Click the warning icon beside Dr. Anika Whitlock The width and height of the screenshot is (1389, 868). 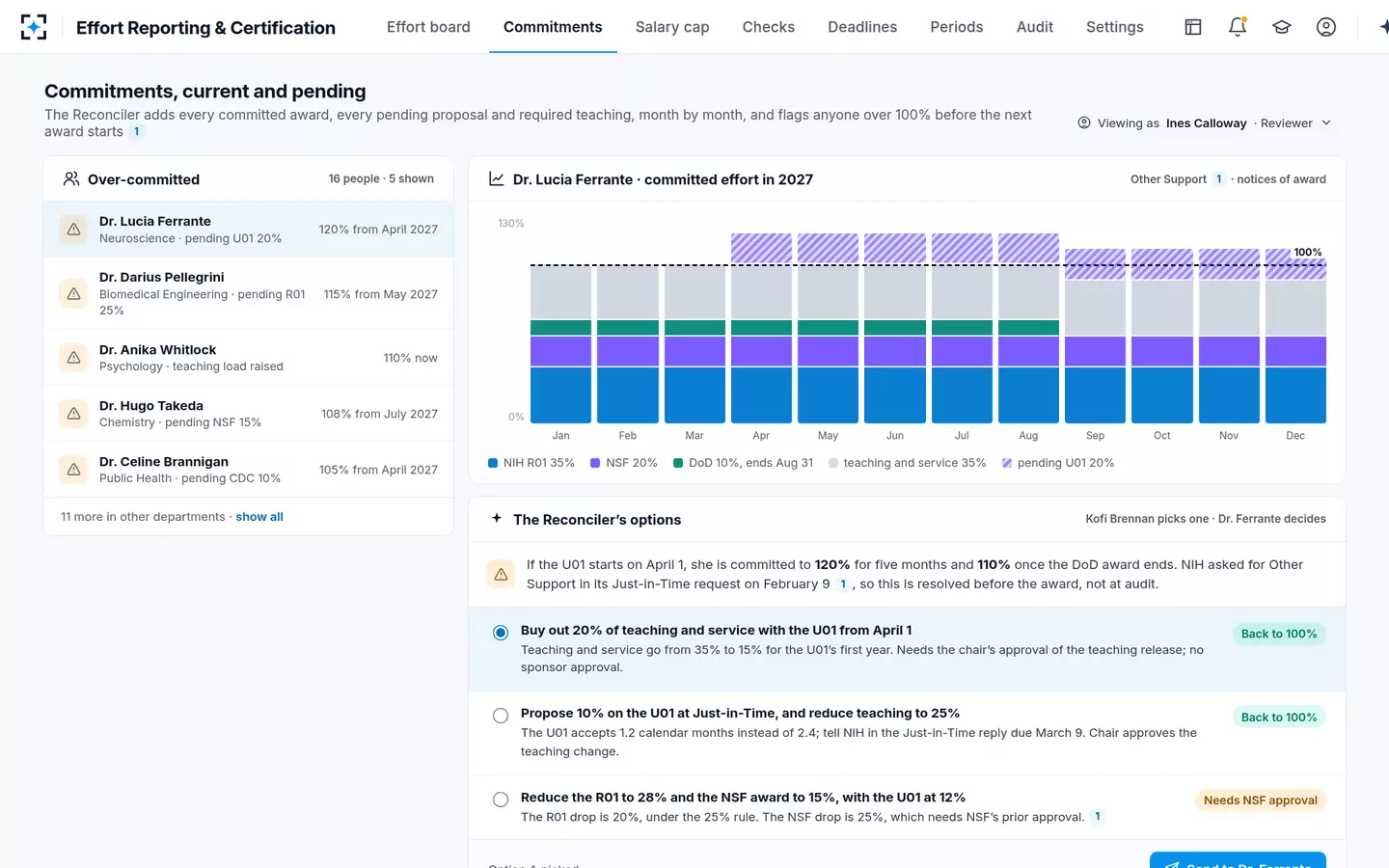[x=73, y=358]
